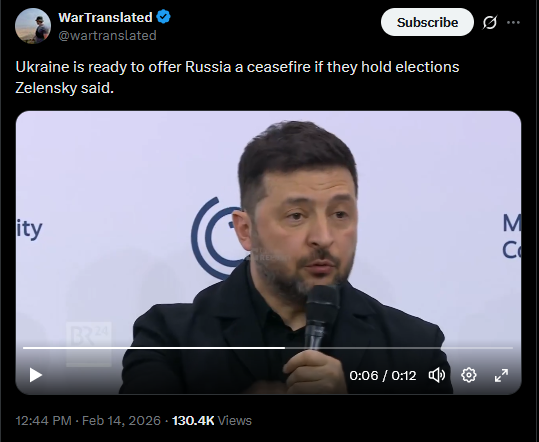Click the circular conference logo behind the speaker
The width and height of the screenshot is (539, 442).
point(215,237)
